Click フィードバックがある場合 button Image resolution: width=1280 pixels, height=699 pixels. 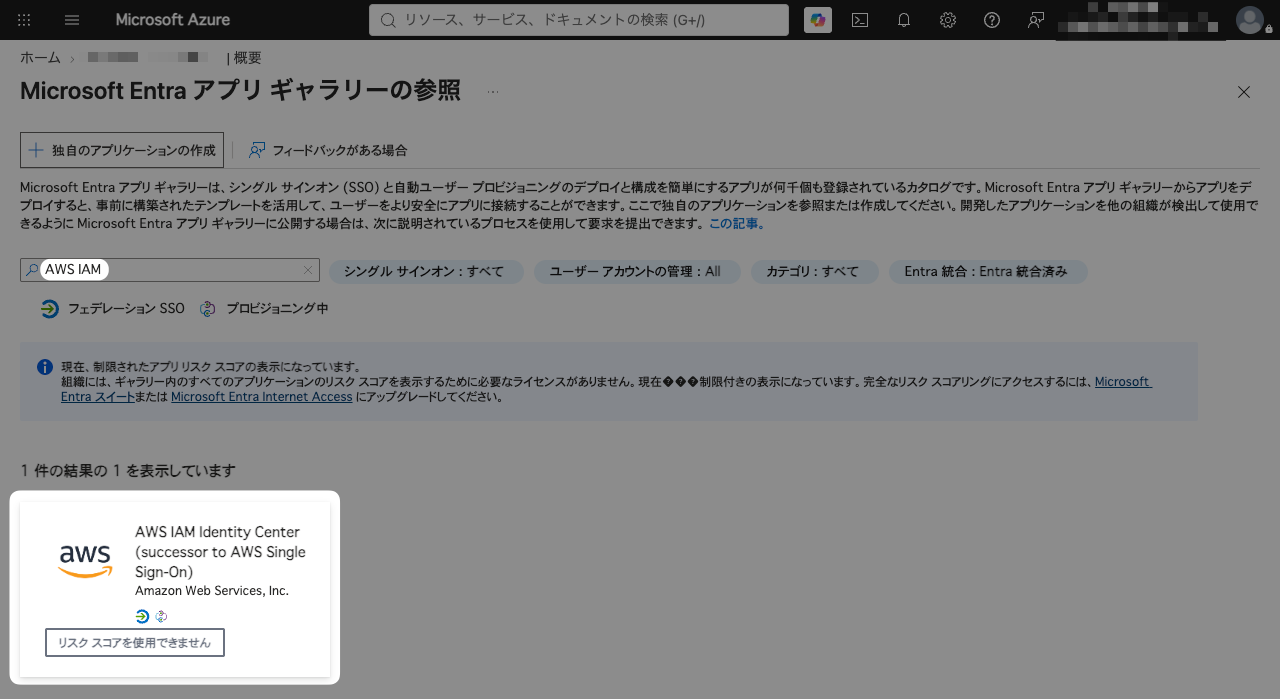(328, 150)
